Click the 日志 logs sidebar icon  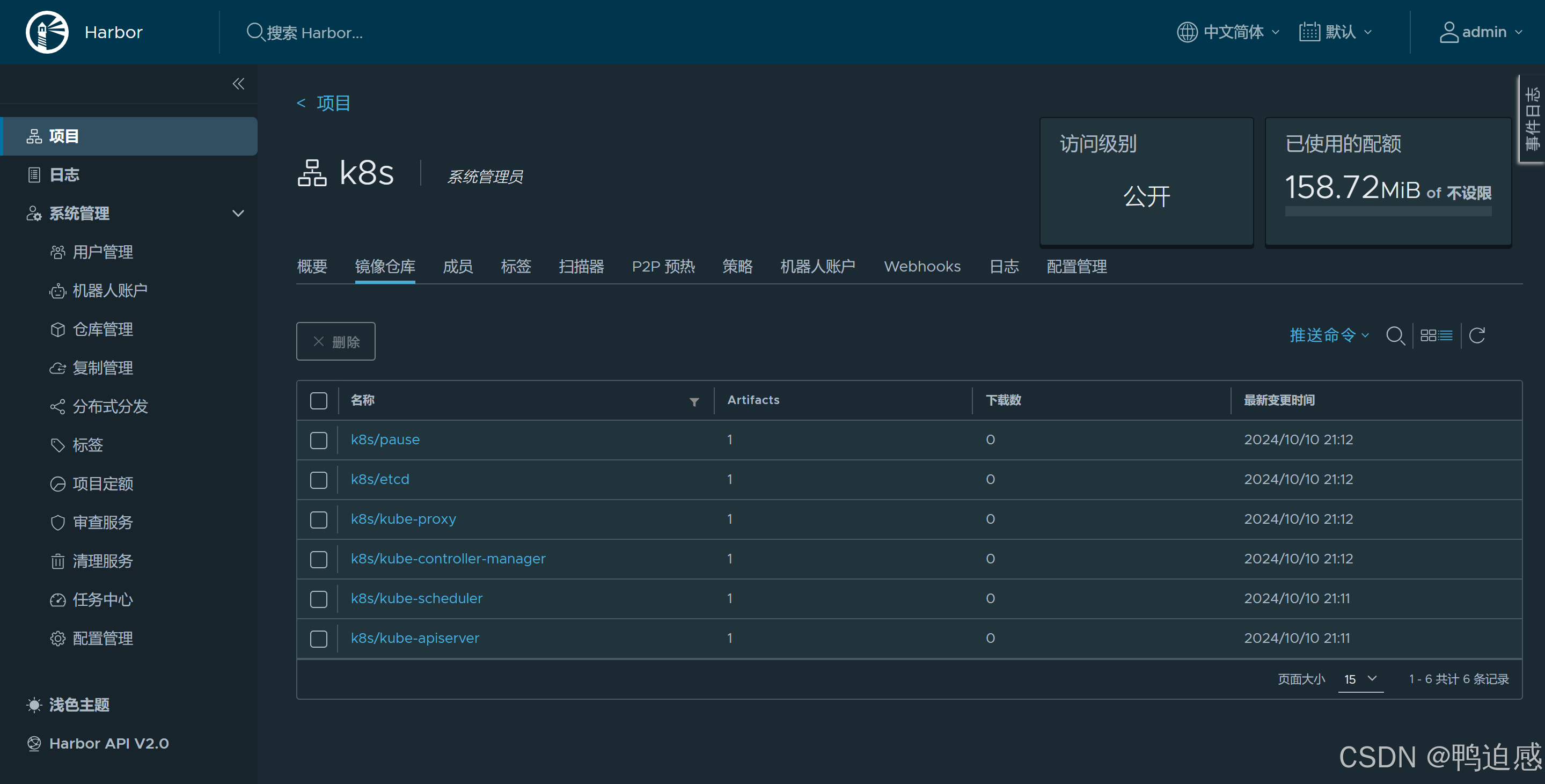34,174
